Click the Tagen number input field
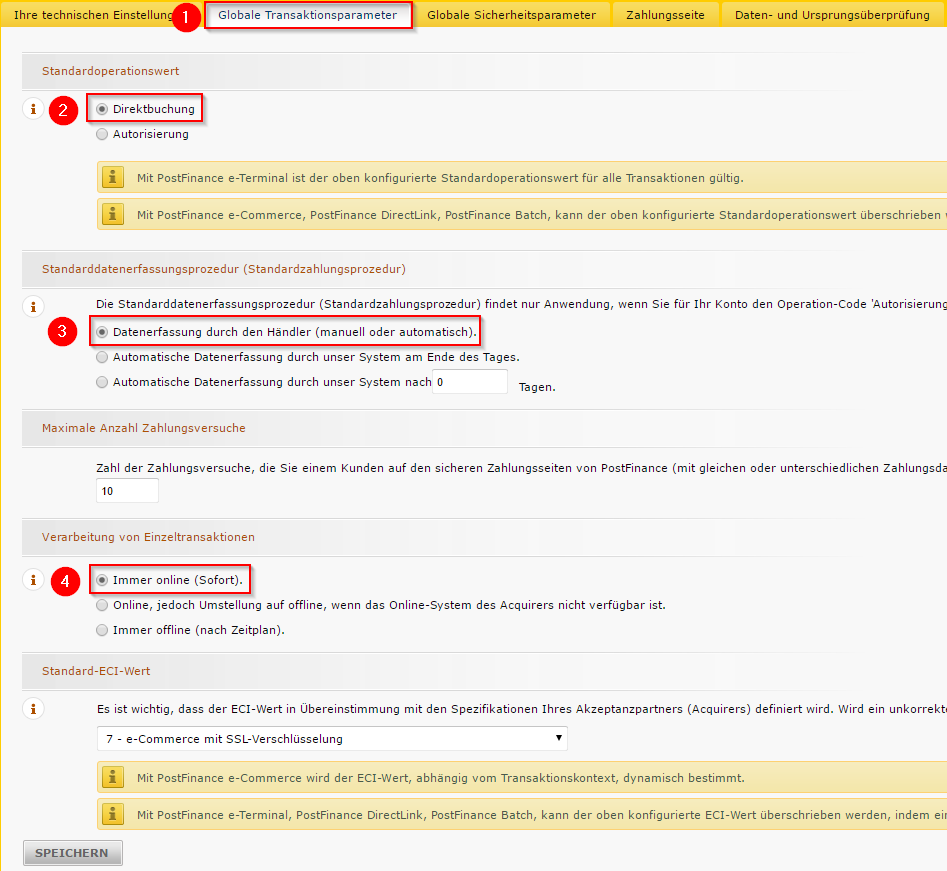The image size is (947, 871). pyautogui.click(x=469, y=382)
